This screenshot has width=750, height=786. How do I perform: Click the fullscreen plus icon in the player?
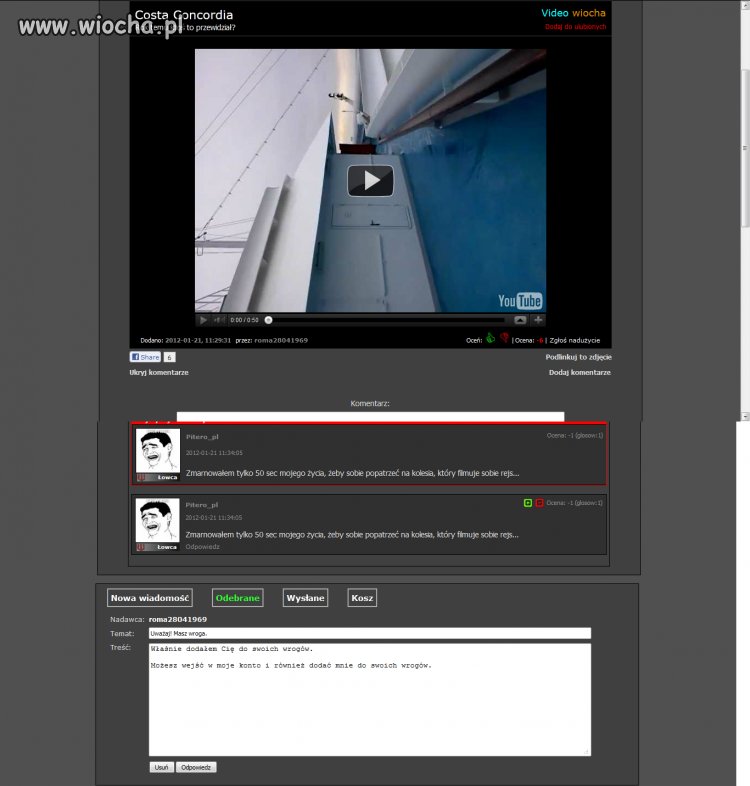[x=538, y=320]
